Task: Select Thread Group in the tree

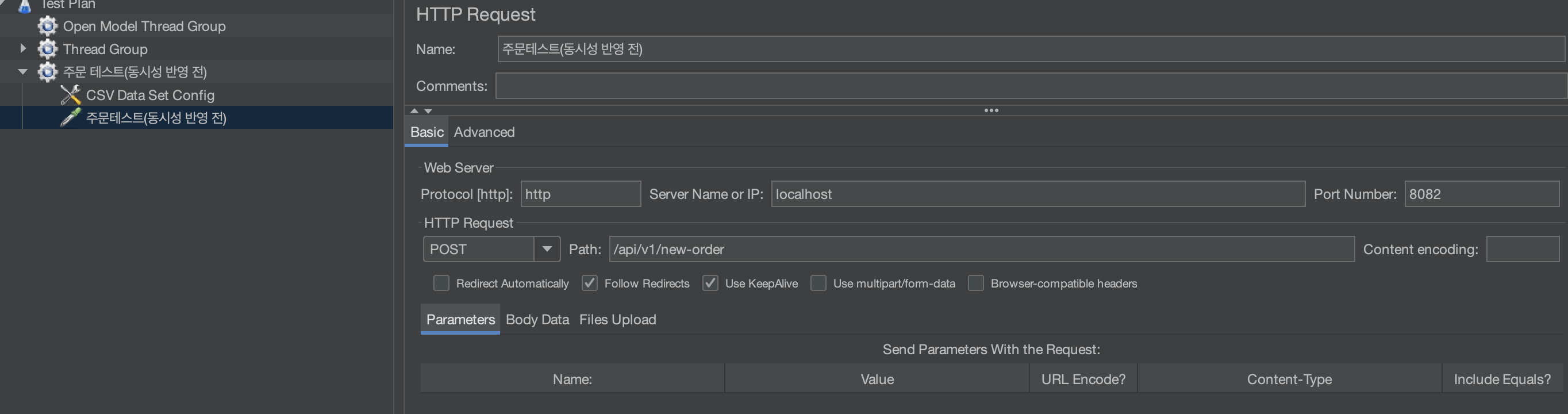Action: click(105, 49)
